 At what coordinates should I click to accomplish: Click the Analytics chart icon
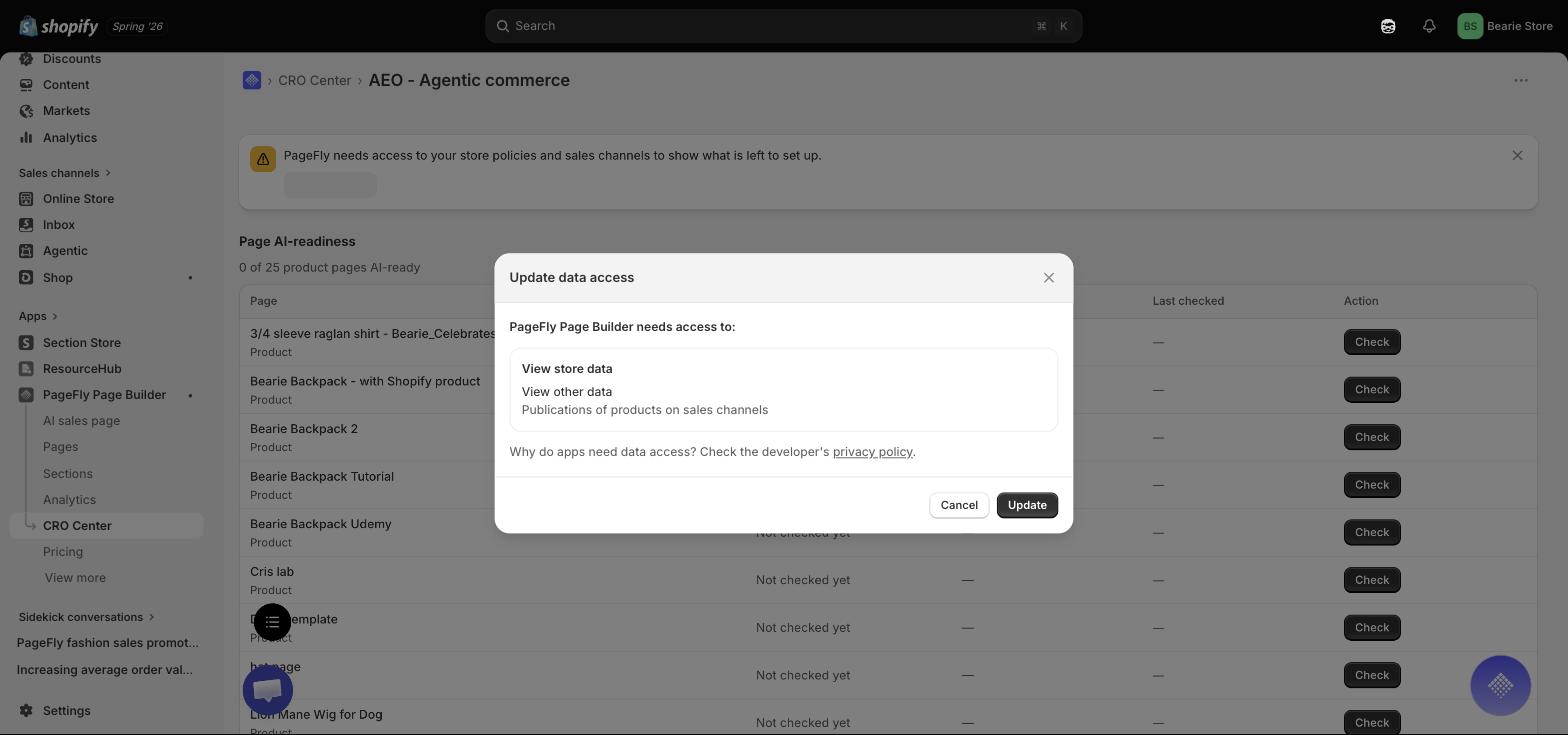coord(26,137)
